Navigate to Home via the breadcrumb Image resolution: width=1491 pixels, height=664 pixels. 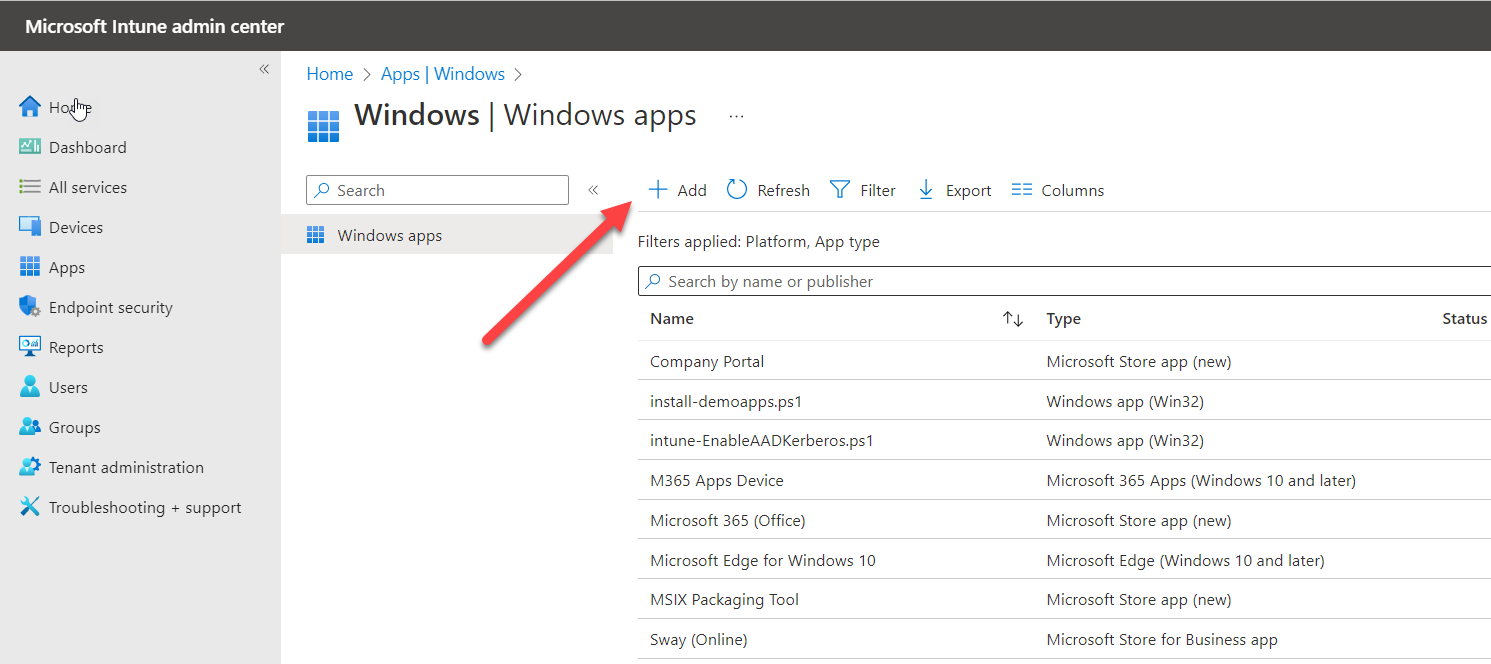pos(330,73)
